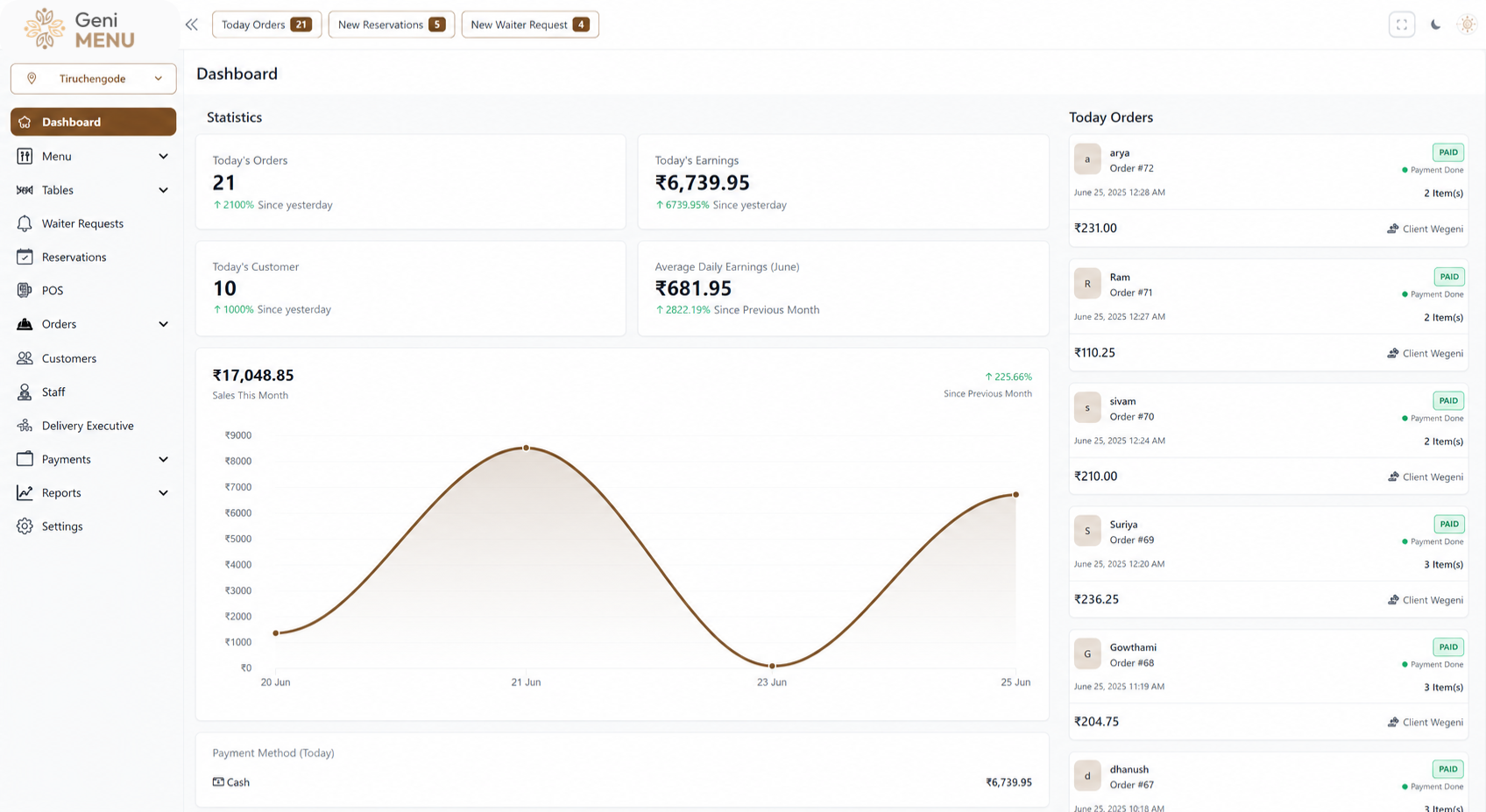
Task: Click the location pin icon
Action: pos(32,79)
